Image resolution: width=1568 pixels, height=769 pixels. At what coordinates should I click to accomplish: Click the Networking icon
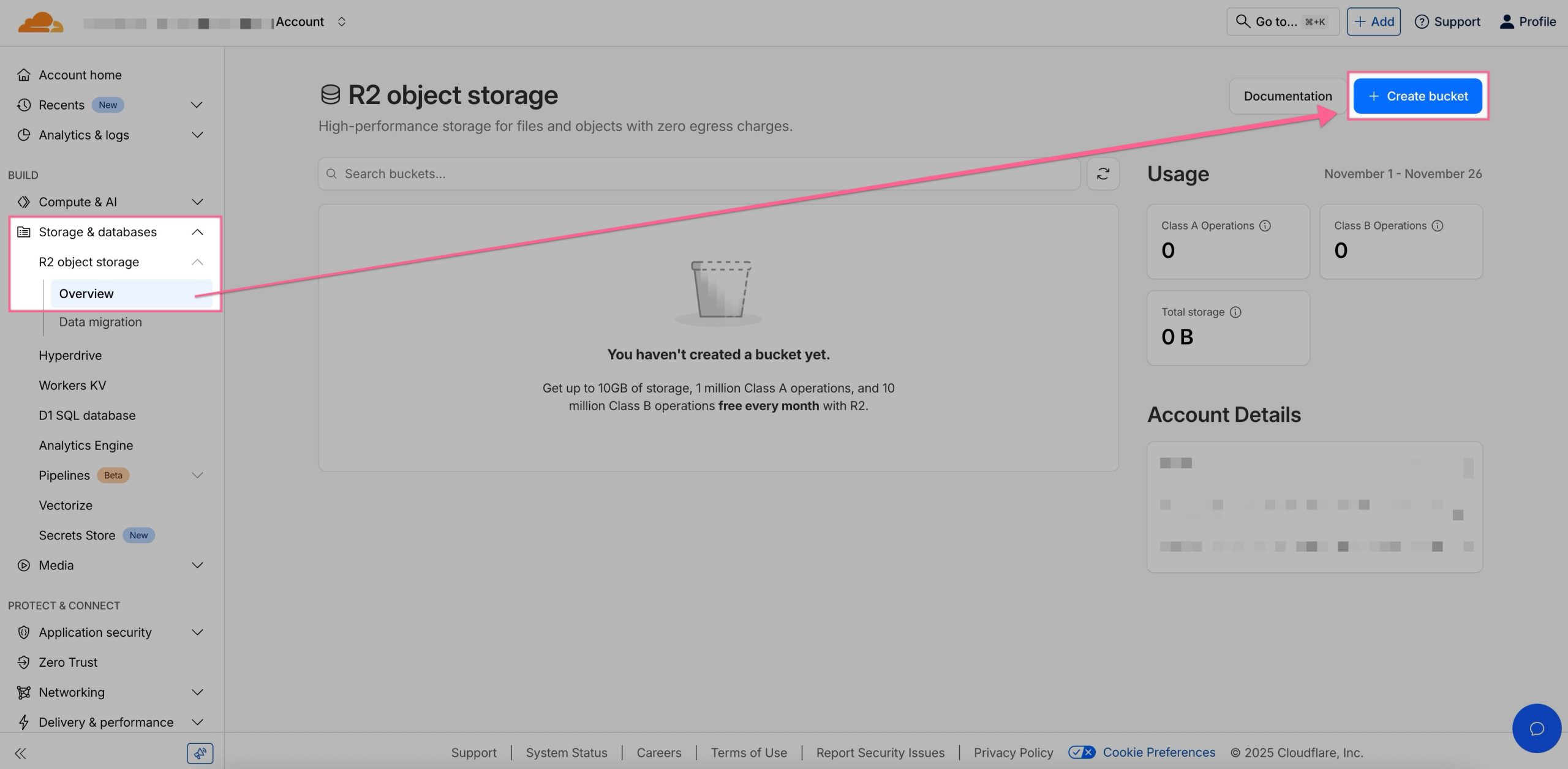tap(24, 692)
